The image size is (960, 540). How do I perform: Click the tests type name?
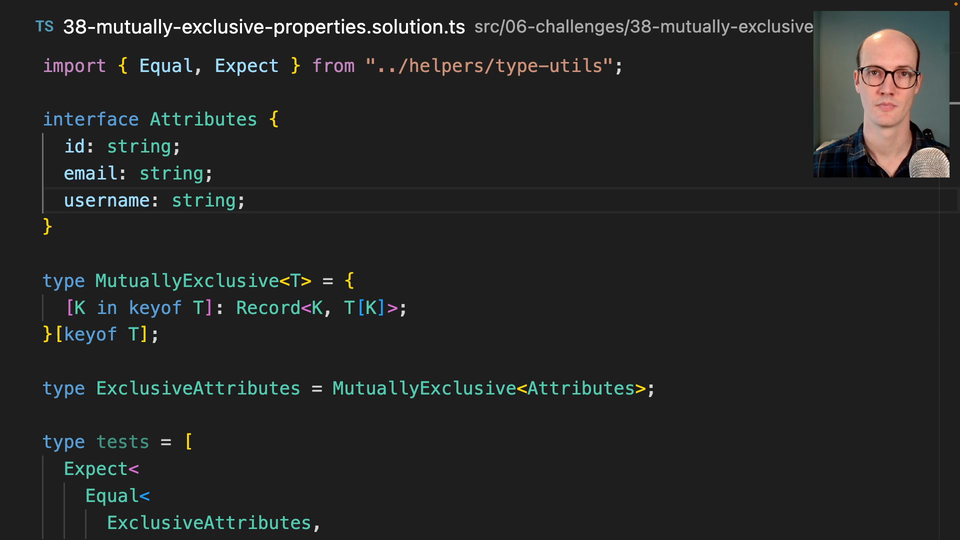click(x=122, y=442)
